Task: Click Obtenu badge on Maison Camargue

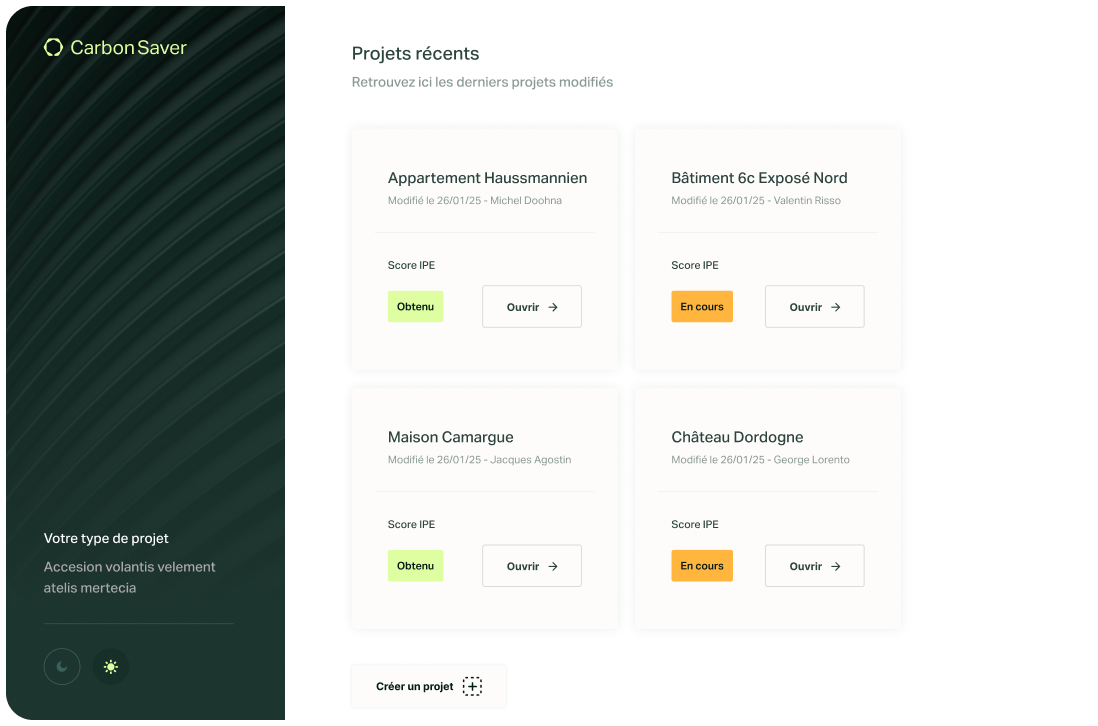Action: point(415,566)
